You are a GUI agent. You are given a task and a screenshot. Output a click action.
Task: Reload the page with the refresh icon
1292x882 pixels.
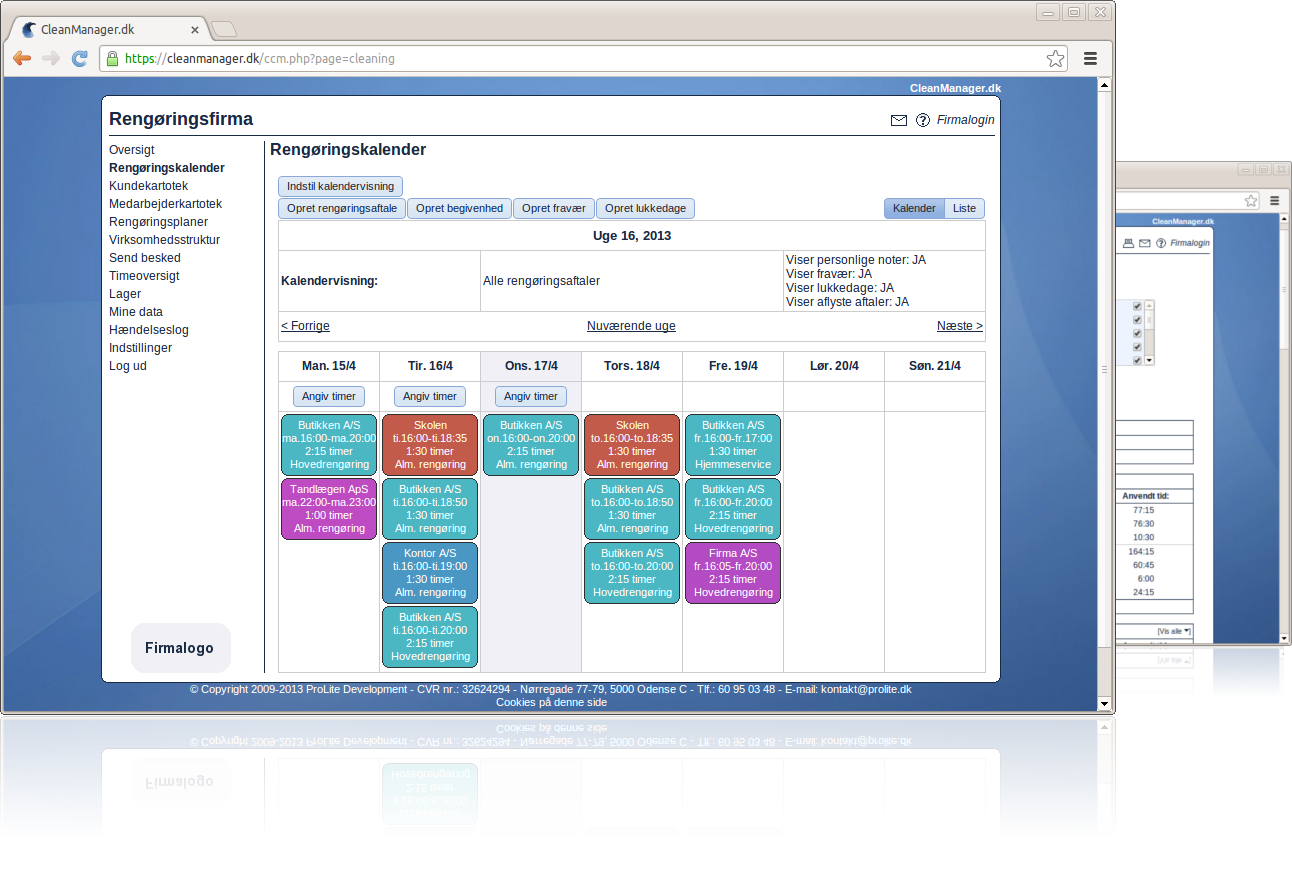80,59
